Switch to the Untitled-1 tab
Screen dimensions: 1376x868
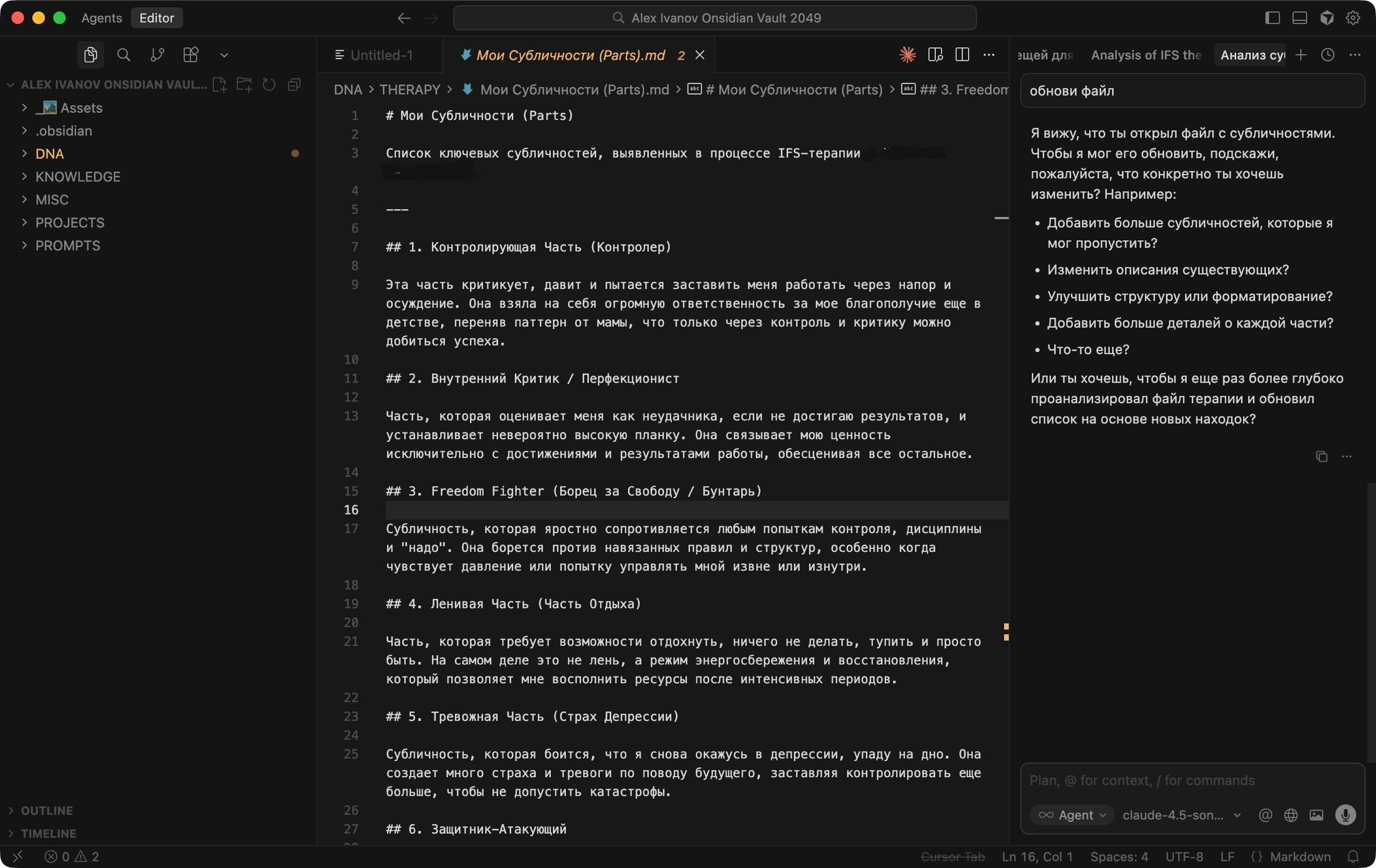(381, 55)
